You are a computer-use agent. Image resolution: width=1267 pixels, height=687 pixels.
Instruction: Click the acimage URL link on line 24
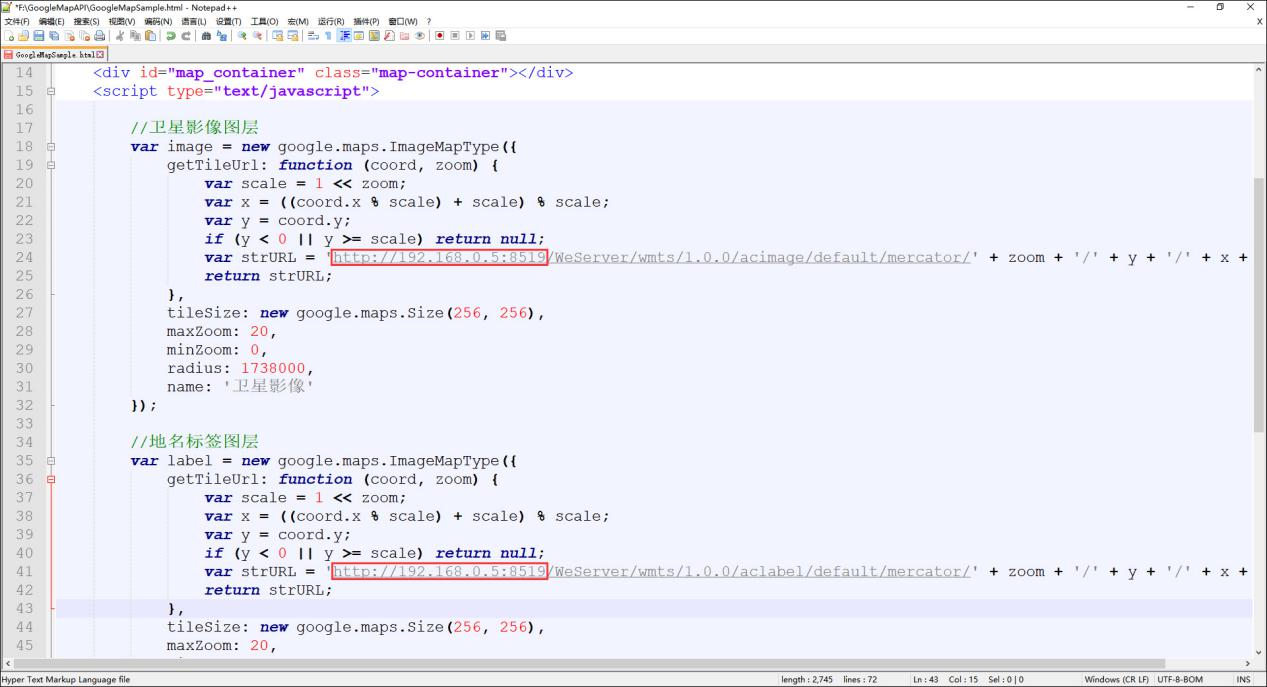(650, 258)
